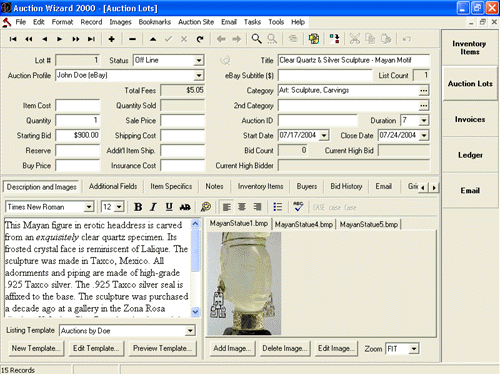Open Listing Template dropdown Auctions by Doe

click(190, 331)
